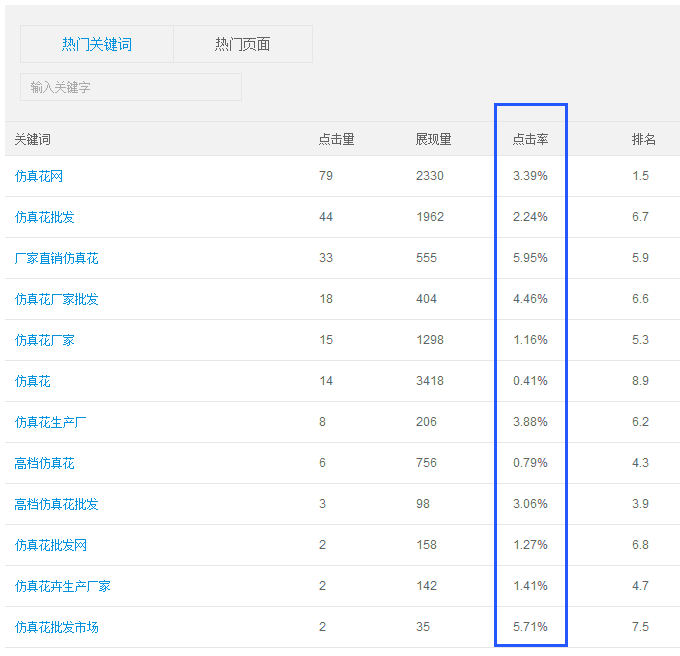680x656 pixels.
Task: Open the 仿真花卉生产厂家 keyword link
Action: pyautogui.click(x=63, y=586)
